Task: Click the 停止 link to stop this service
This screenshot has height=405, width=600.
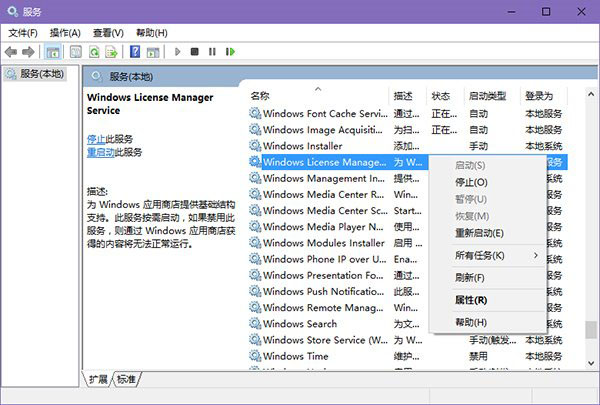Action: tap(96, 139)
